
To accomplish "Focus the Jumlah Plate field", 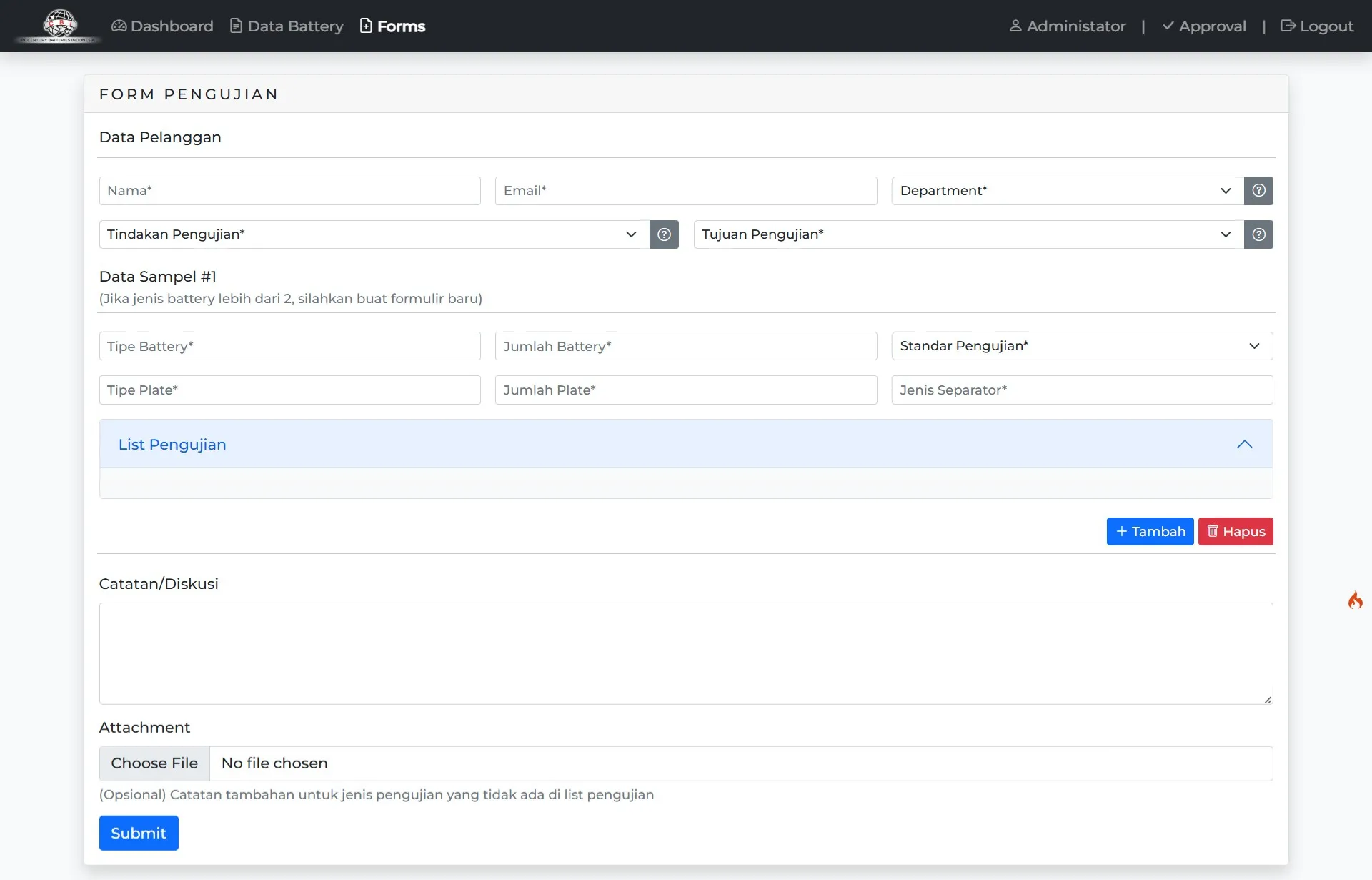I will (686, 390).
